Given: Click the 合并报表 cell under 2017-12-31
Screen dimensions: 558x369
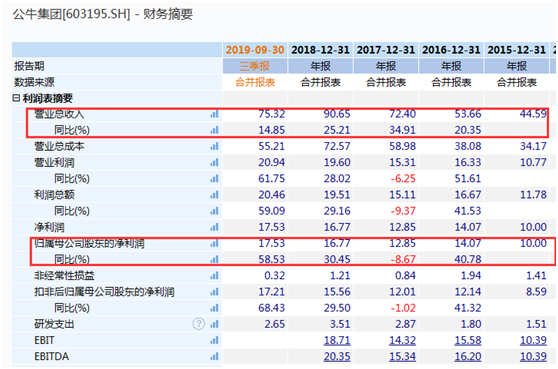Looking at the screenshot, I should [x=386, y=82].
